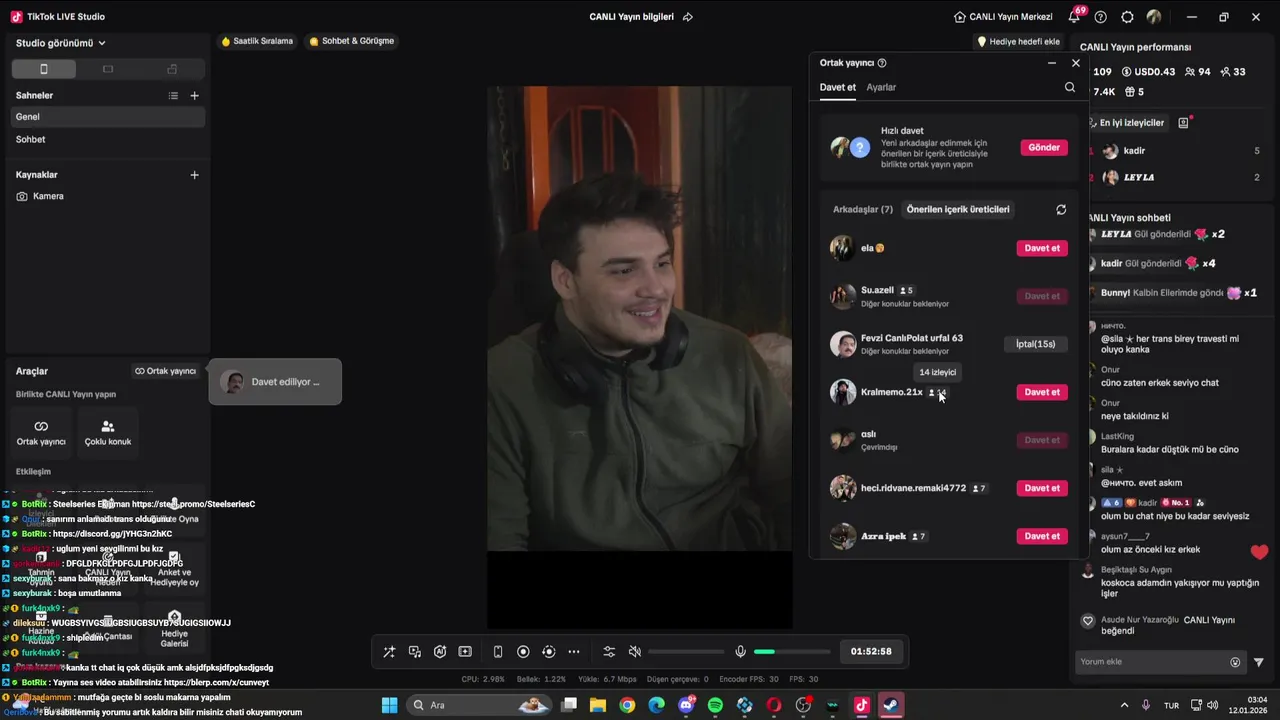Open the scenes list icon next to Sahneler
1280x720 pixels.
(x=173, y=96)
